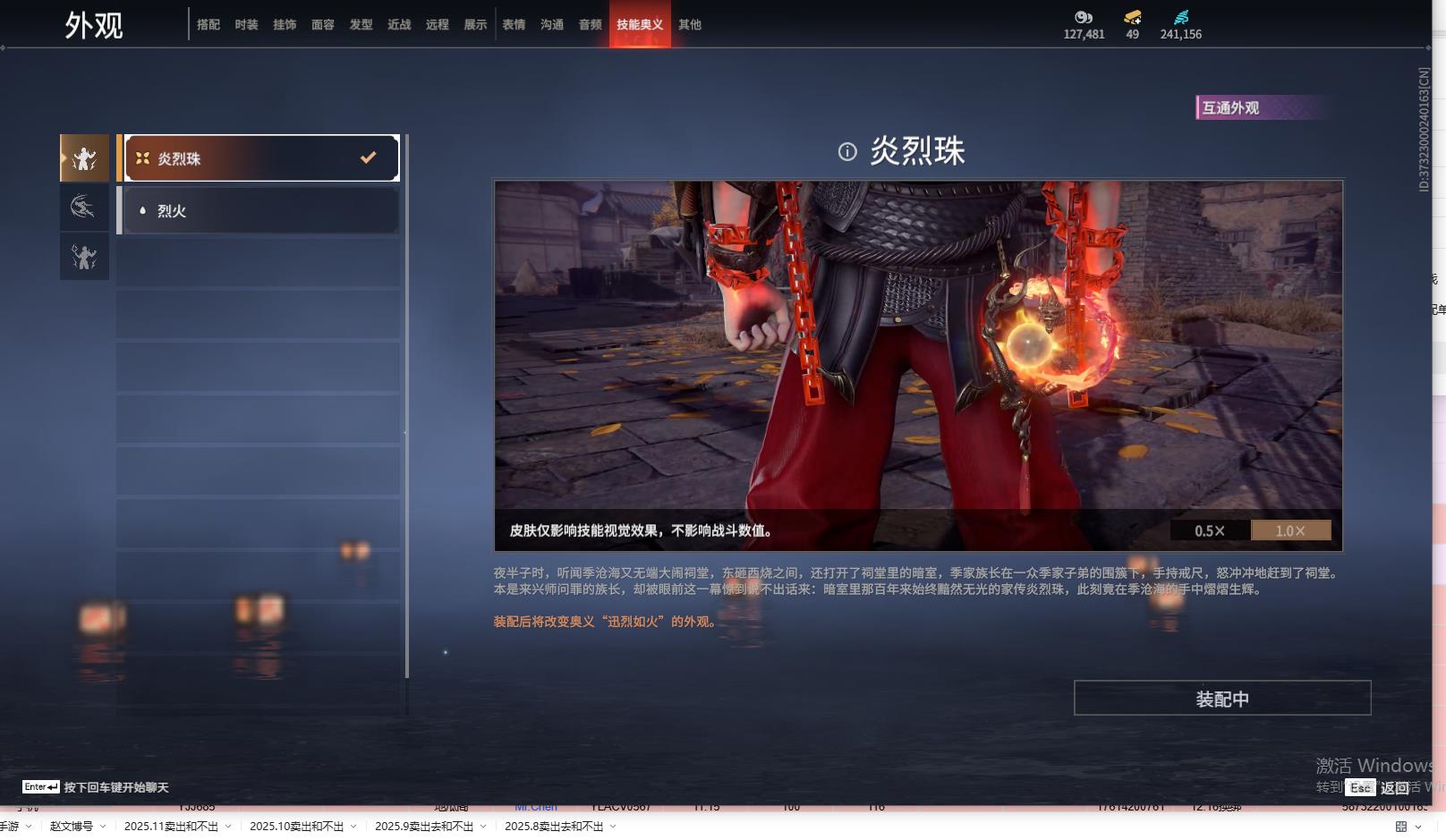Select the dashing figure skill category icon

(84, 208)
